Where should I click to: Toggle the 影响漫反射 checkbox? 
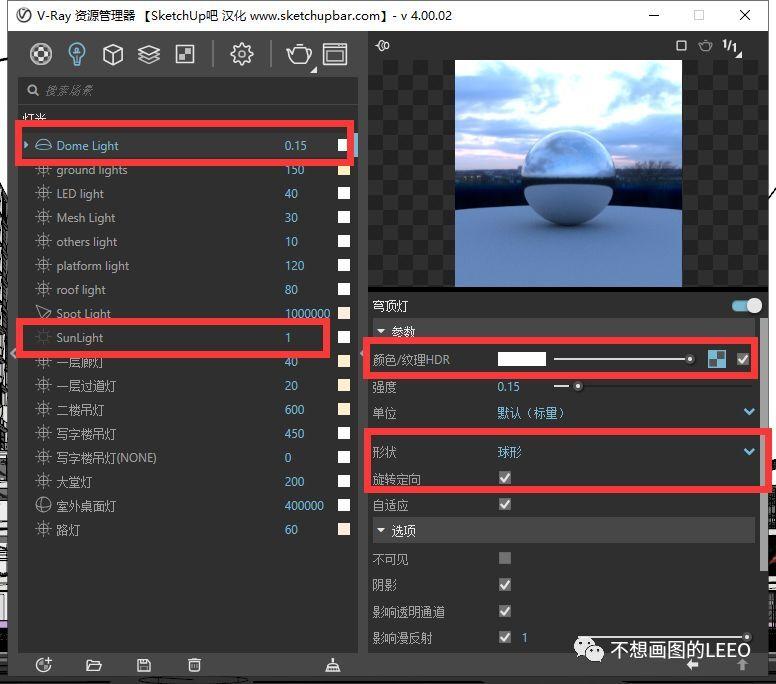pos(505,637)
